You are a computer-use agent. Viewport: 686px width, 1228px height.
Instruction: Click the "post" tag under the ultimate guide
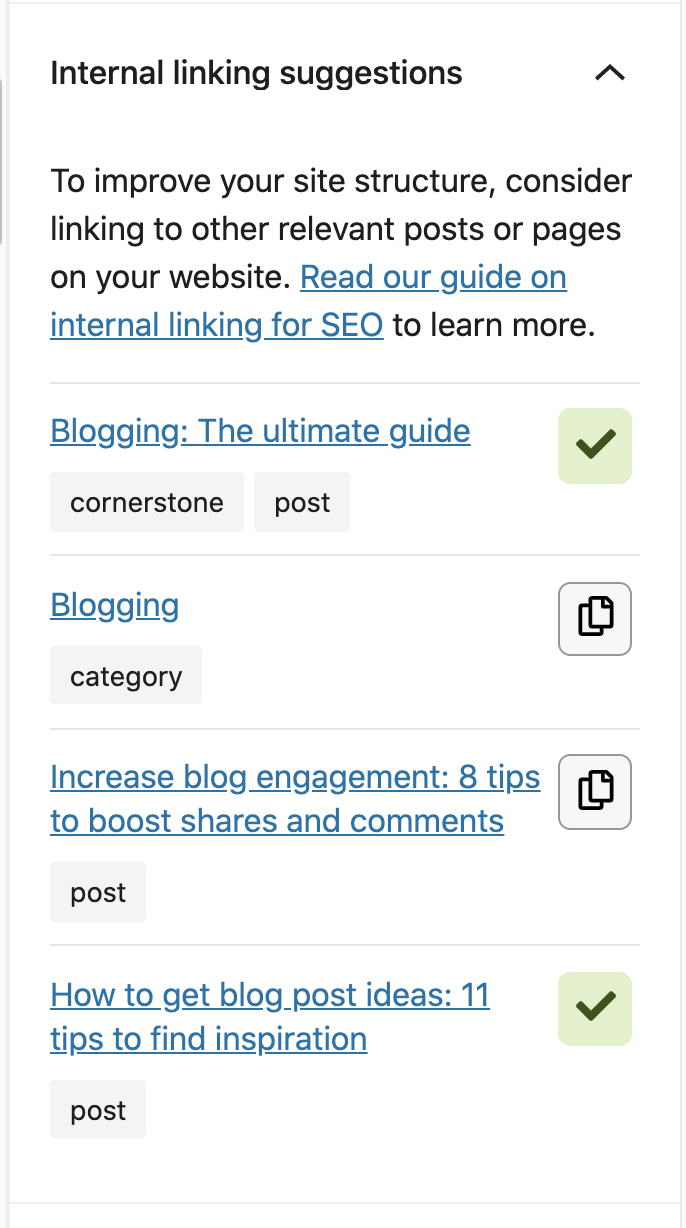302,502
